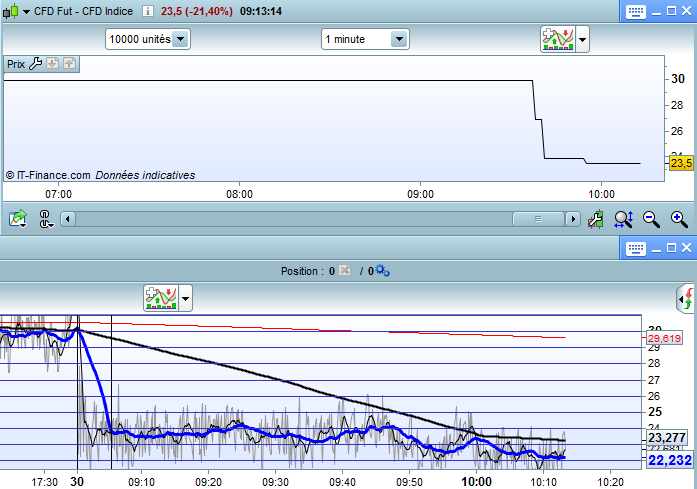
Task: Click the add indicator icon in top chart
Action: tap(558, 39)
